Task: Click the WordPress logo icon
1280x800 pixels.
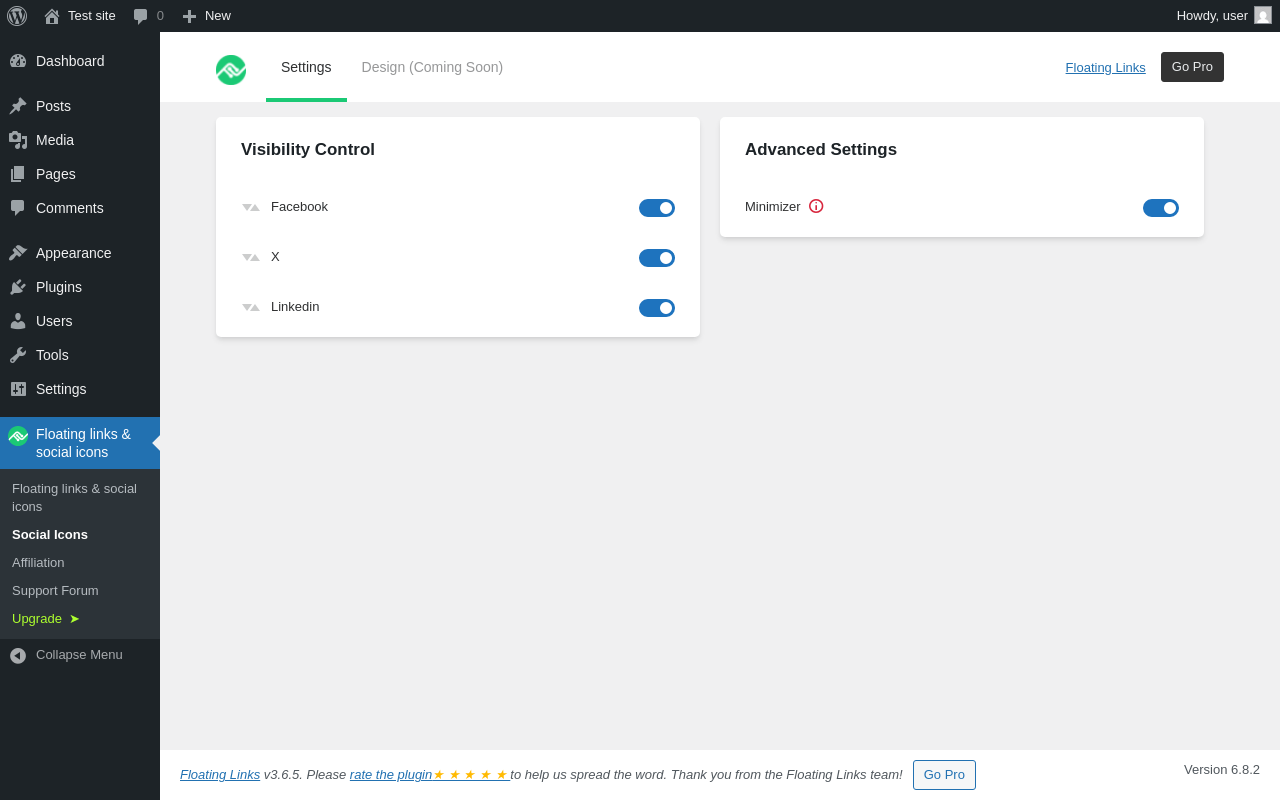Action: pos(17,16)
